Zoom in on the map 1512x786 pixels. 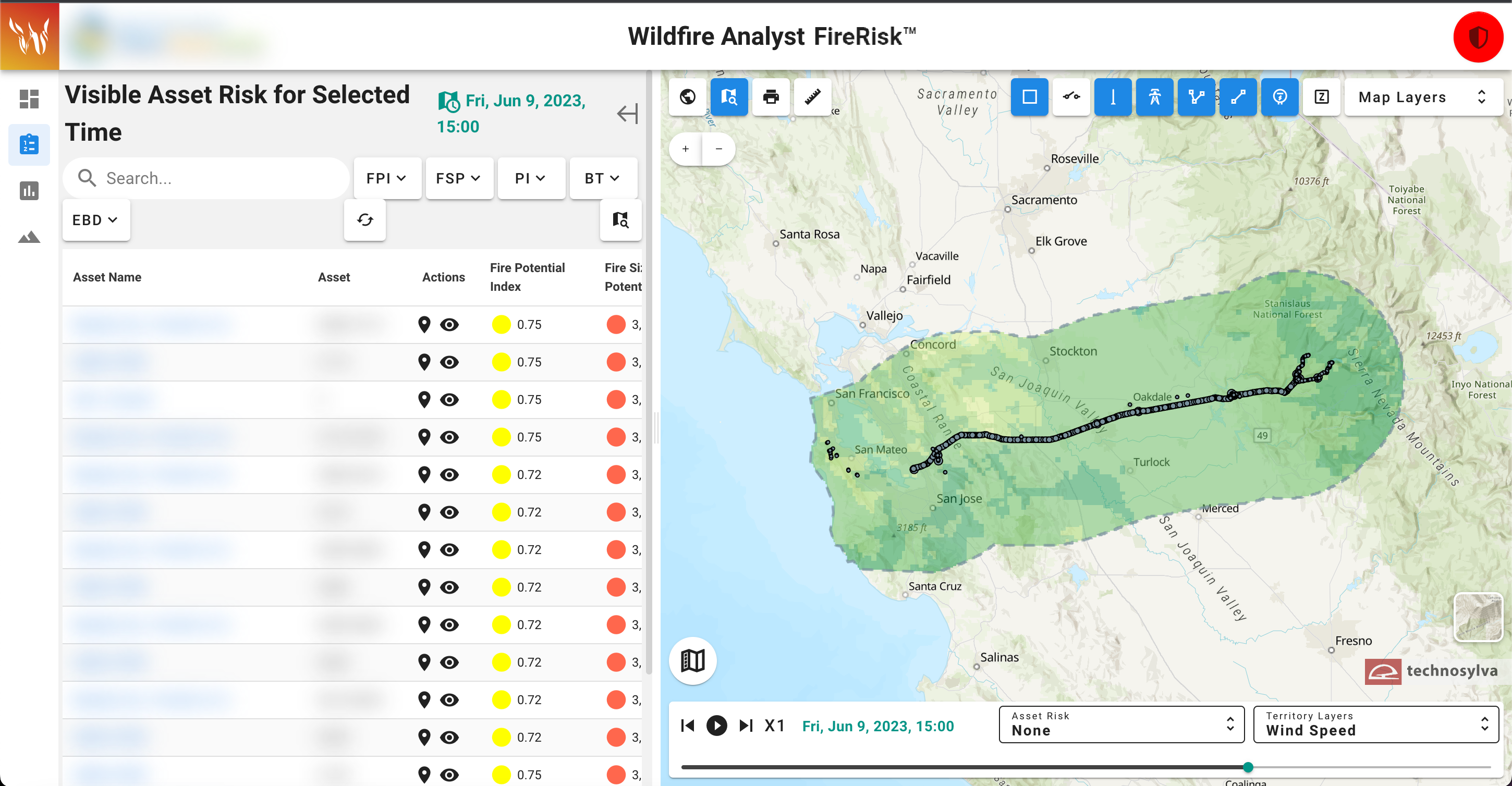point(686,149)
